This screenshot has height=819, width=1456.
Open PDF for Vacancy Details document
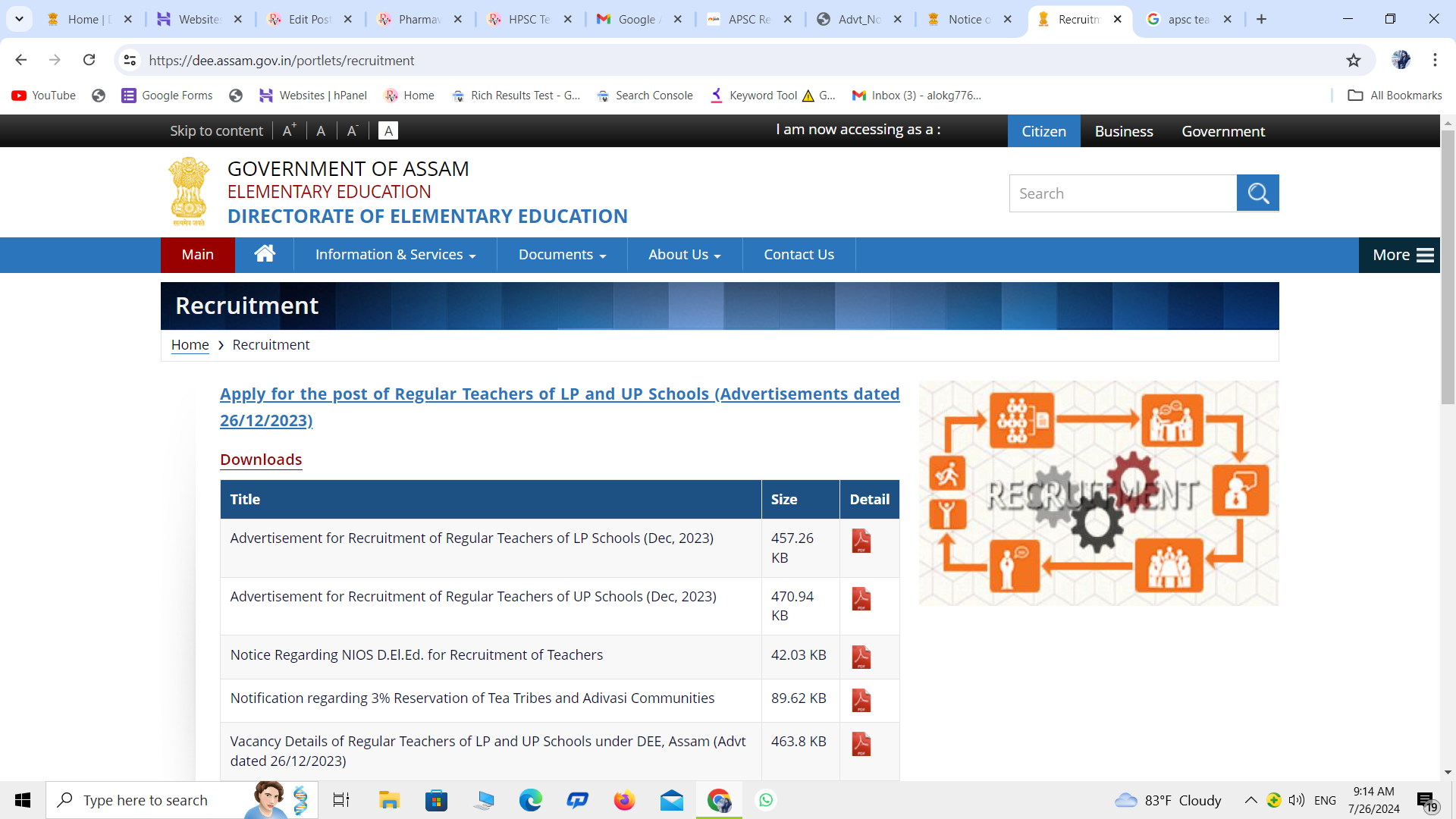[x=861, y=744]
